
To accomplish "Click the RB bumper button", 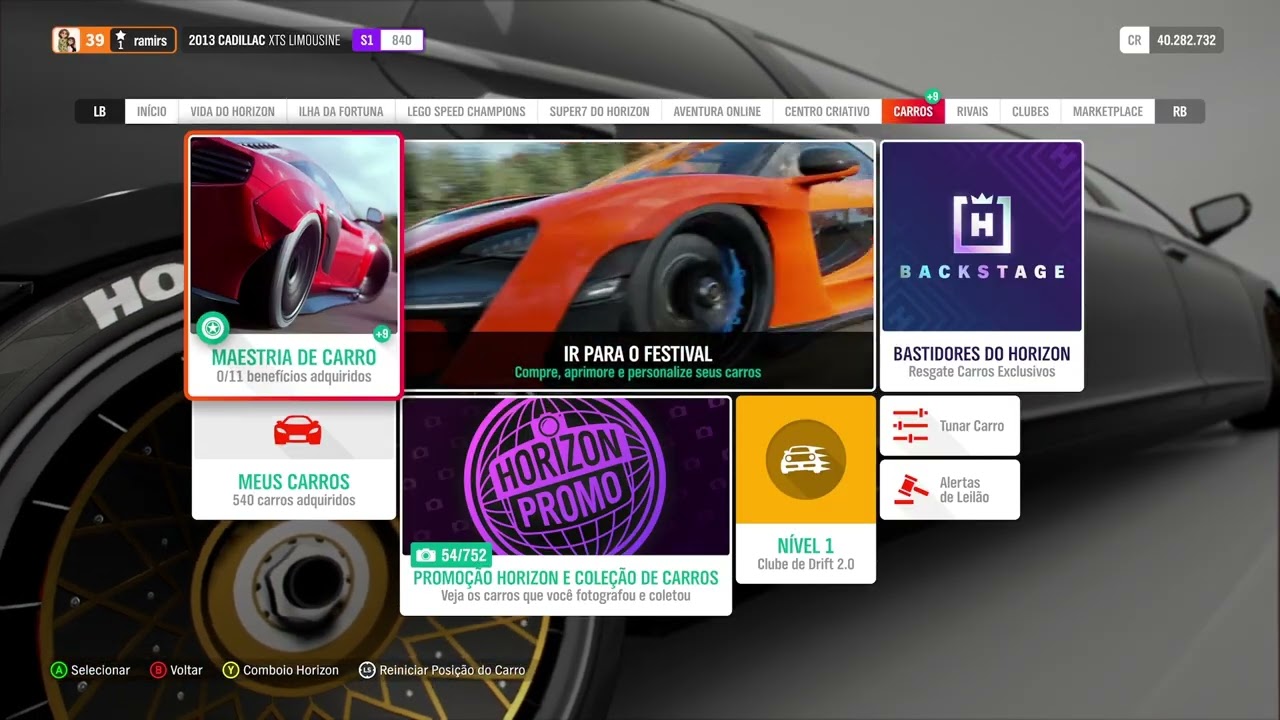I will 1180,111.
